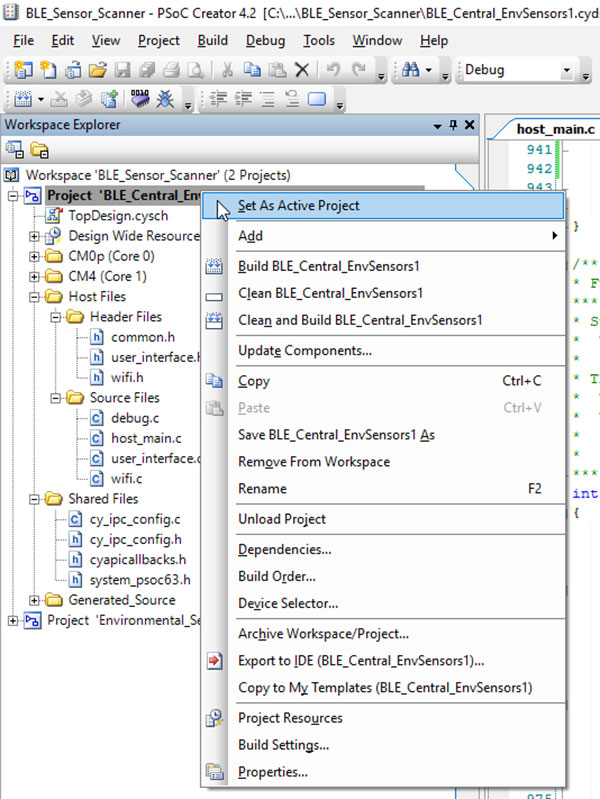Click the Workspace Explorer folder view icon

pos(39,150)
